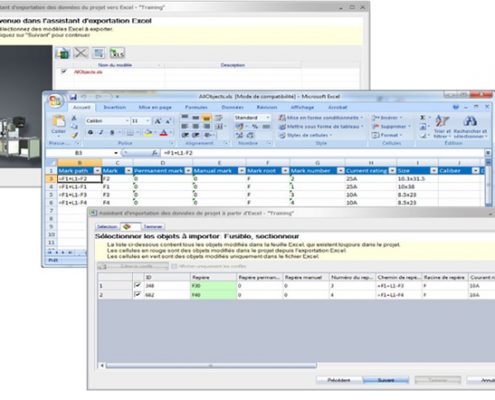Click the Excel help icon next to the ribbon tabs
495x400 pixels.
click(456, 107)
